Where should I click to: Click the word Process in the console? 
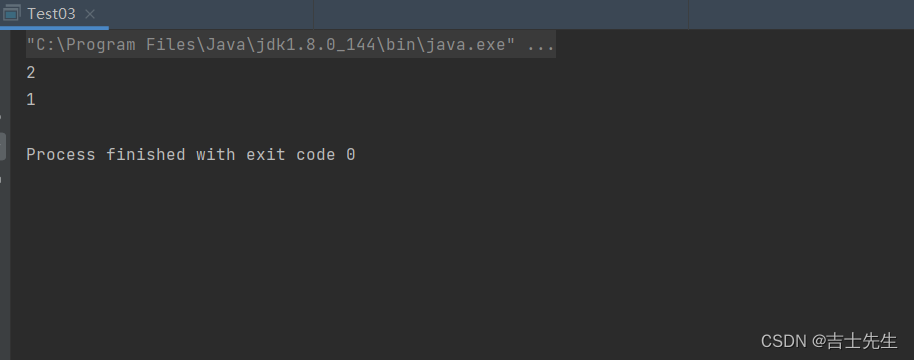coord(61,154)
